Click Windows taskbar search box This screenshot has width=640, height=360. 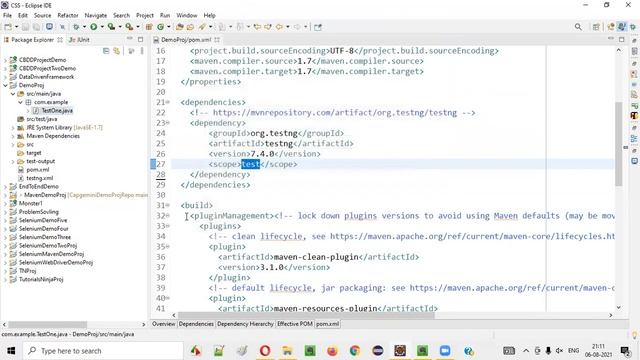[x=103, y=351]
